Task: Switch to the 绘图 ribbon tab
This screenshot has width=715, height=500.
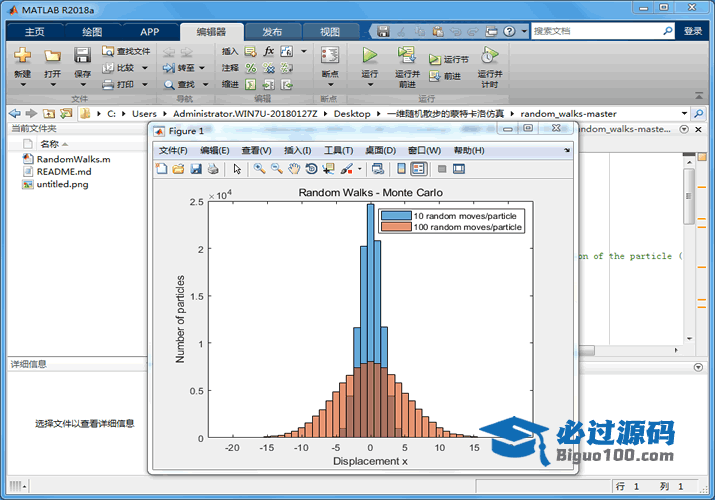Action: click(x=92, y=31)
